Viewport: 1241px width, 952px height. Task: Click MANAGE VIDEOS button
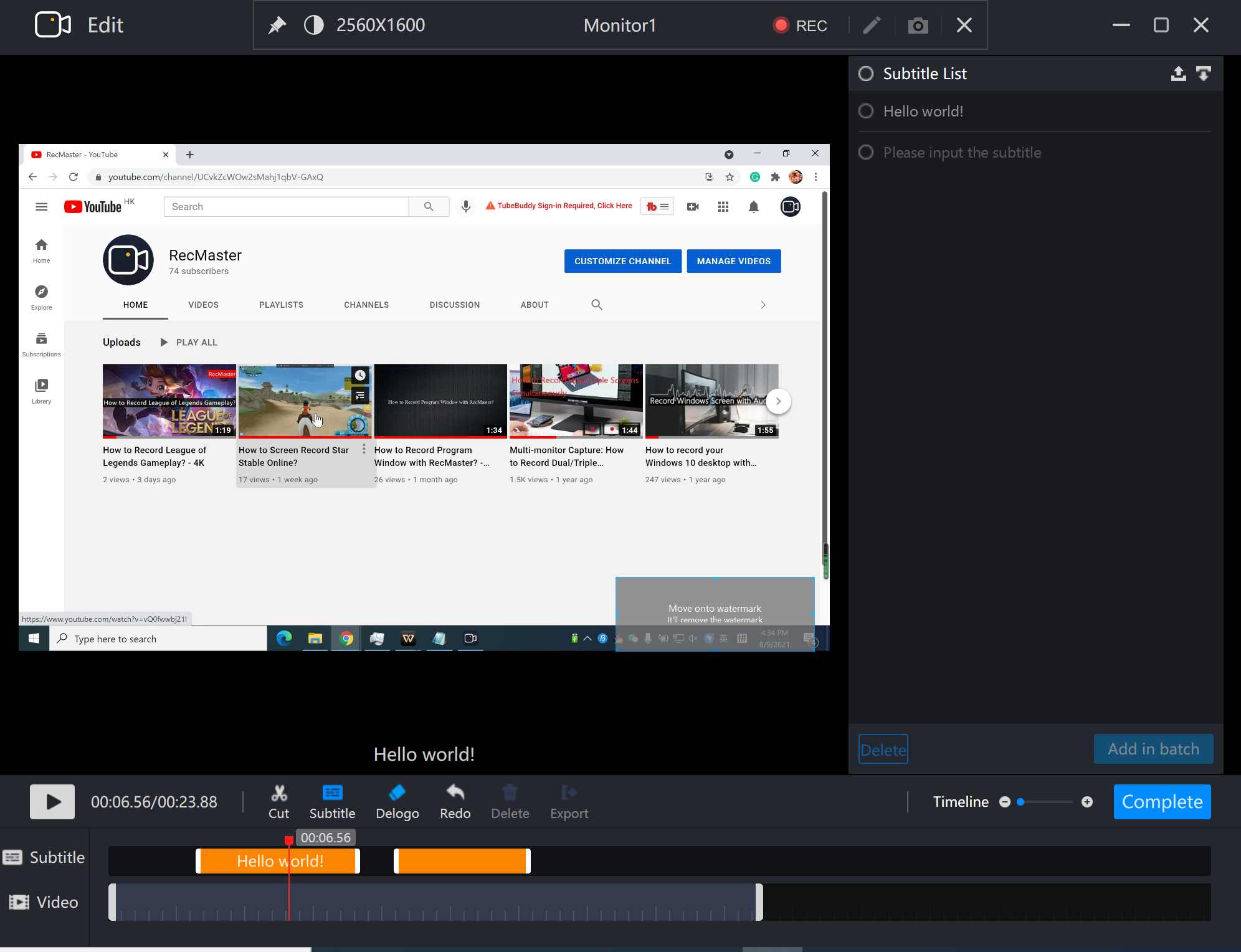(x=733, y=262)
